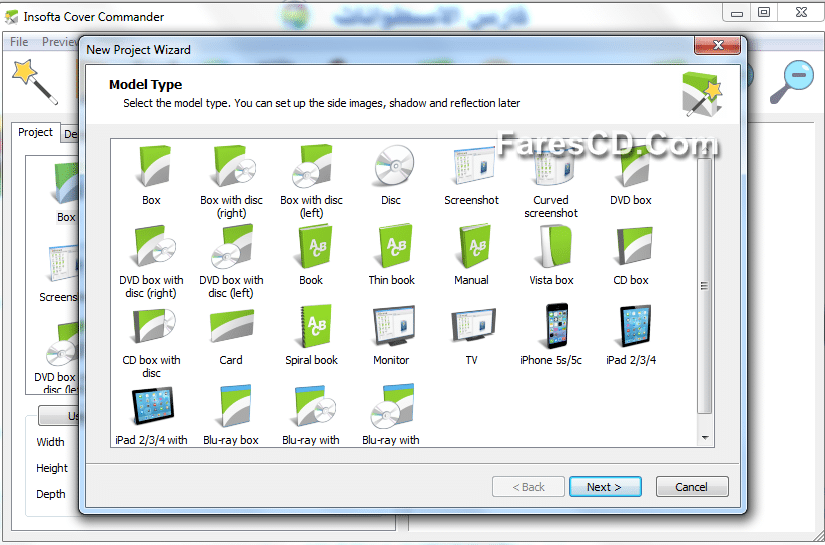The height and width of the screenshot is (545, 825).
Task: Select Blu-ray with disc on right
Action: (311, 416)
